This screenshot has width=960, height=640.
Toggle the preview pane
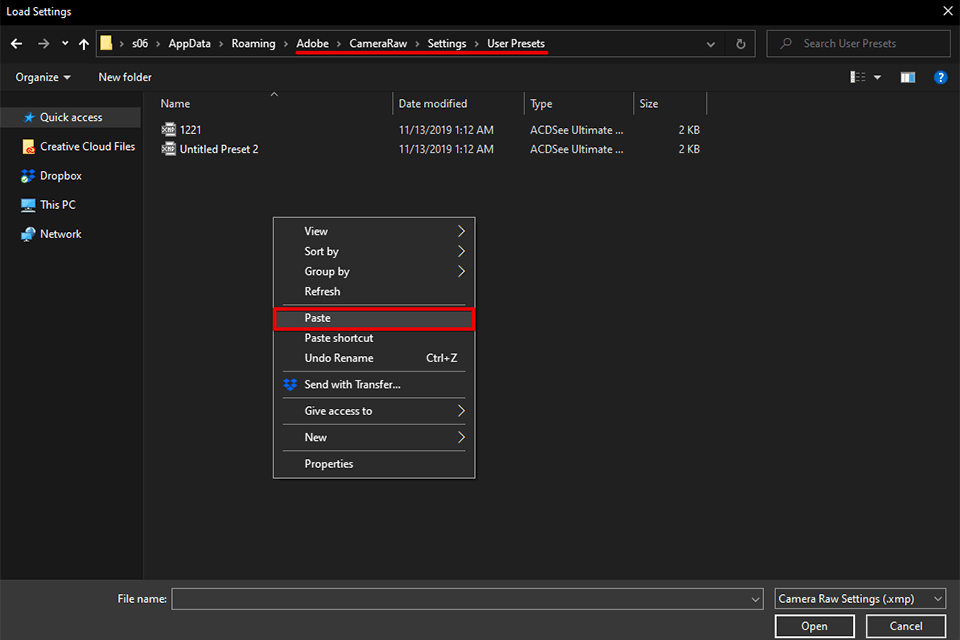coord(907,77)
